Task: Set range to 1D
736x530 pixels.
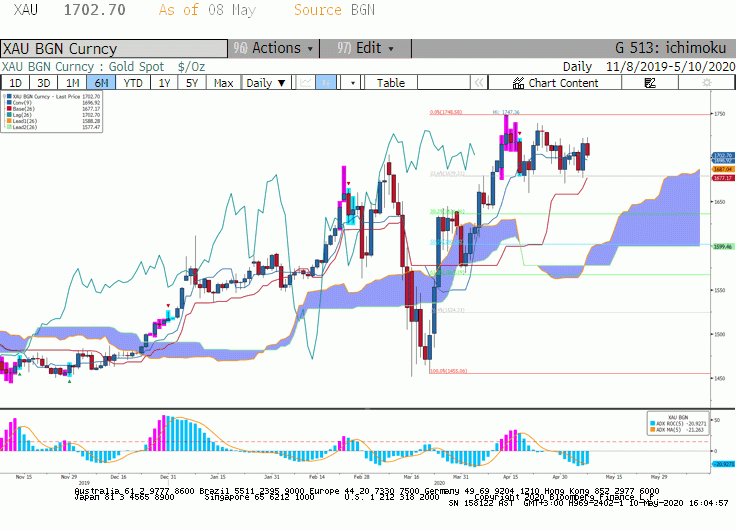Action: [15, 83]
